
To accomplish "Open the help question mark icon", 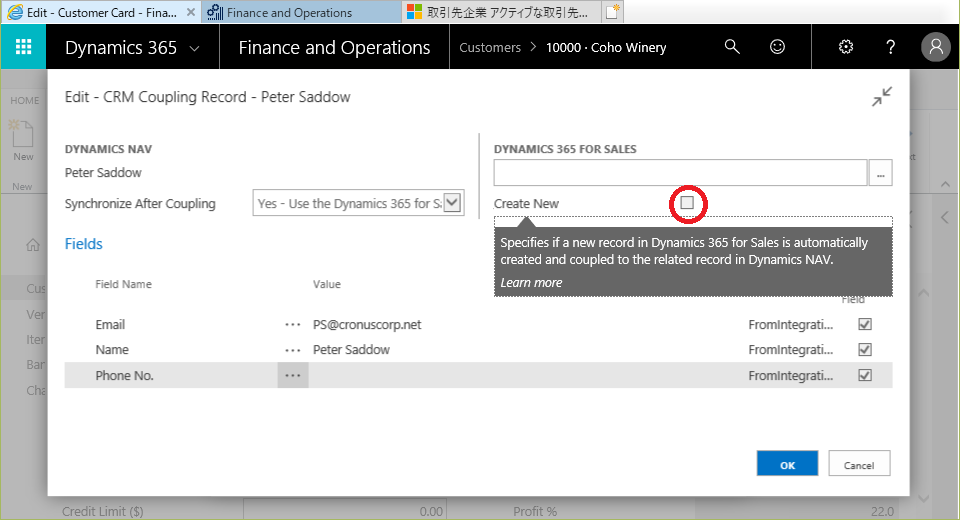I will [x=890, y=47].
